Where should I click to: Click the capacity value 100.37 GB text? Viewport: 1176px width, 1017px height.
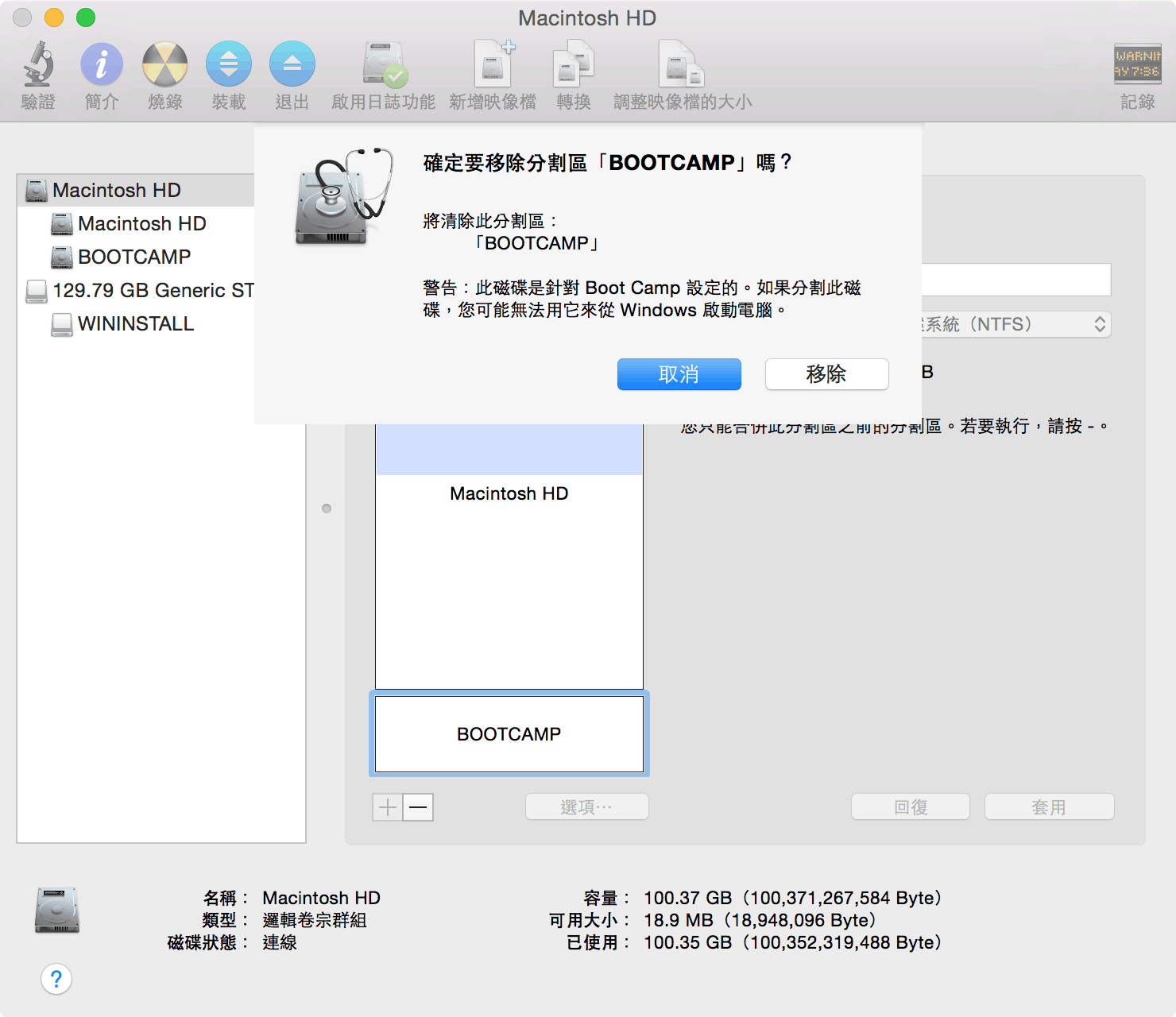(x=792, y=898)
